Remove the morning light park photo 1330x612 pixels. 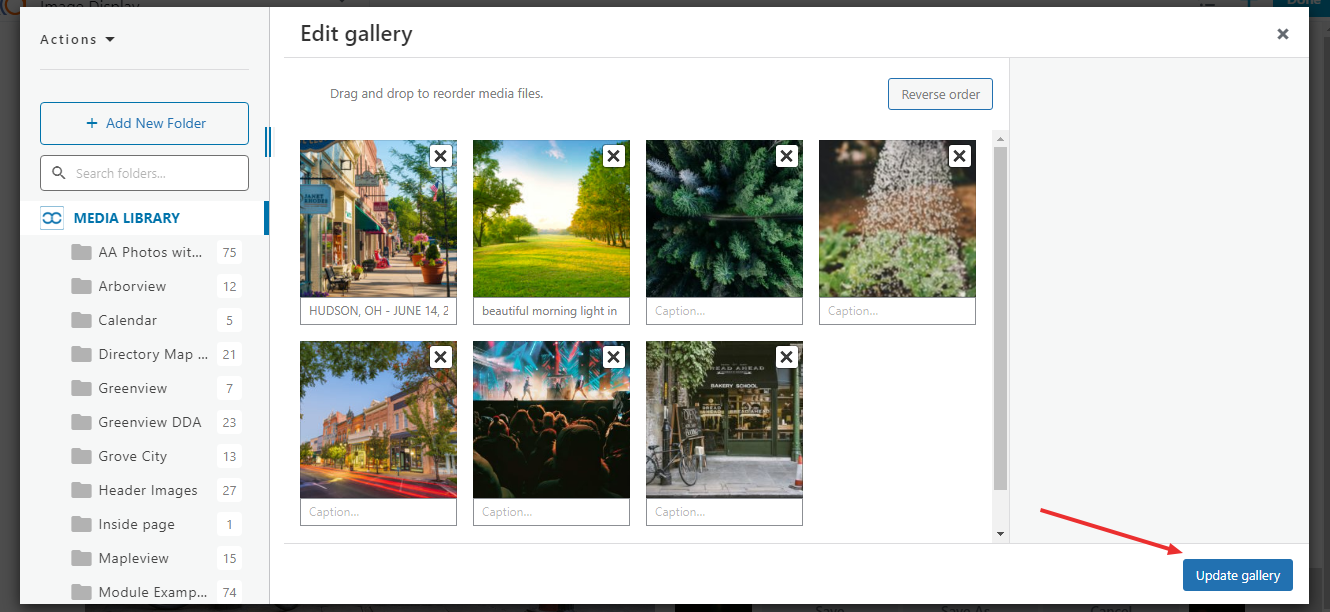(x=614, y=156)
